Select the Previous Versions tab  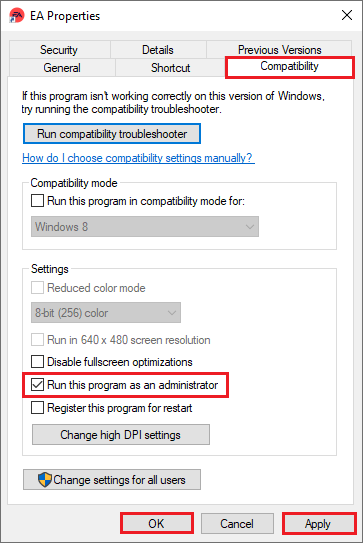(x=280, y=49)
